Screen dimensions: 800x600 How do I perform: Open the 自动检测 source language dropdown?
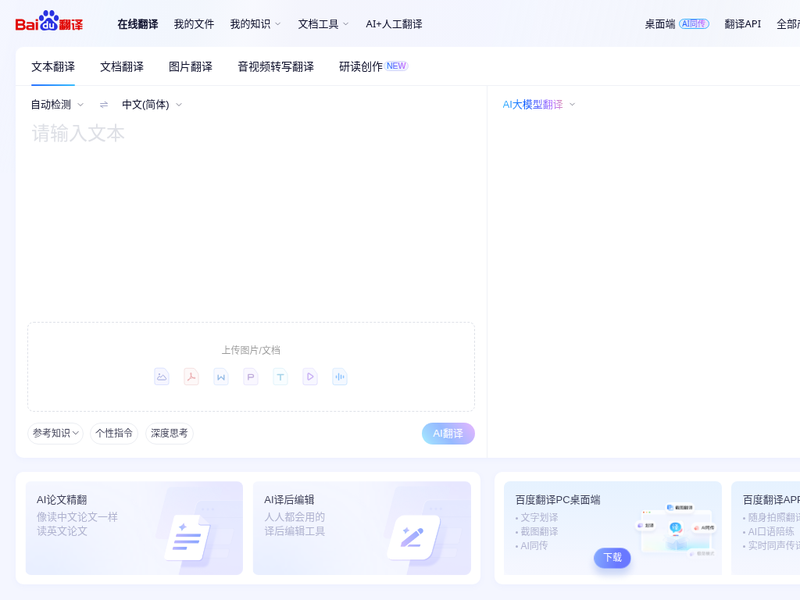[57, 105]
